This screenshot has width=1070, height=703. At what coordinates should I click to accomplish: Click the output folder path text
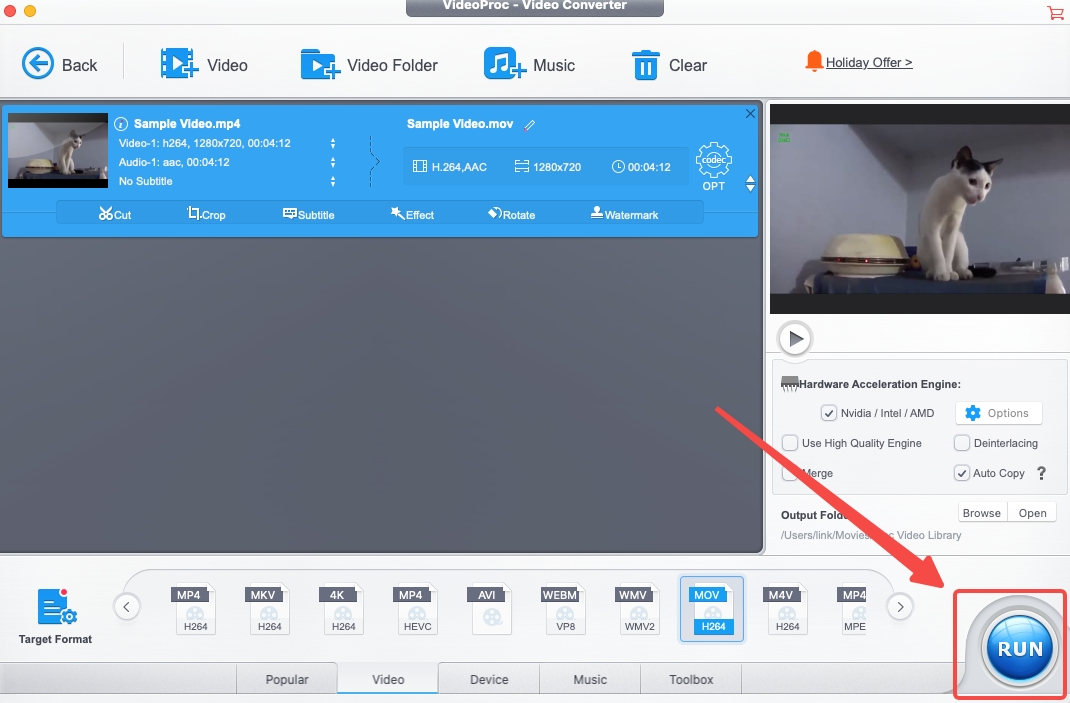tap(871, 535)
